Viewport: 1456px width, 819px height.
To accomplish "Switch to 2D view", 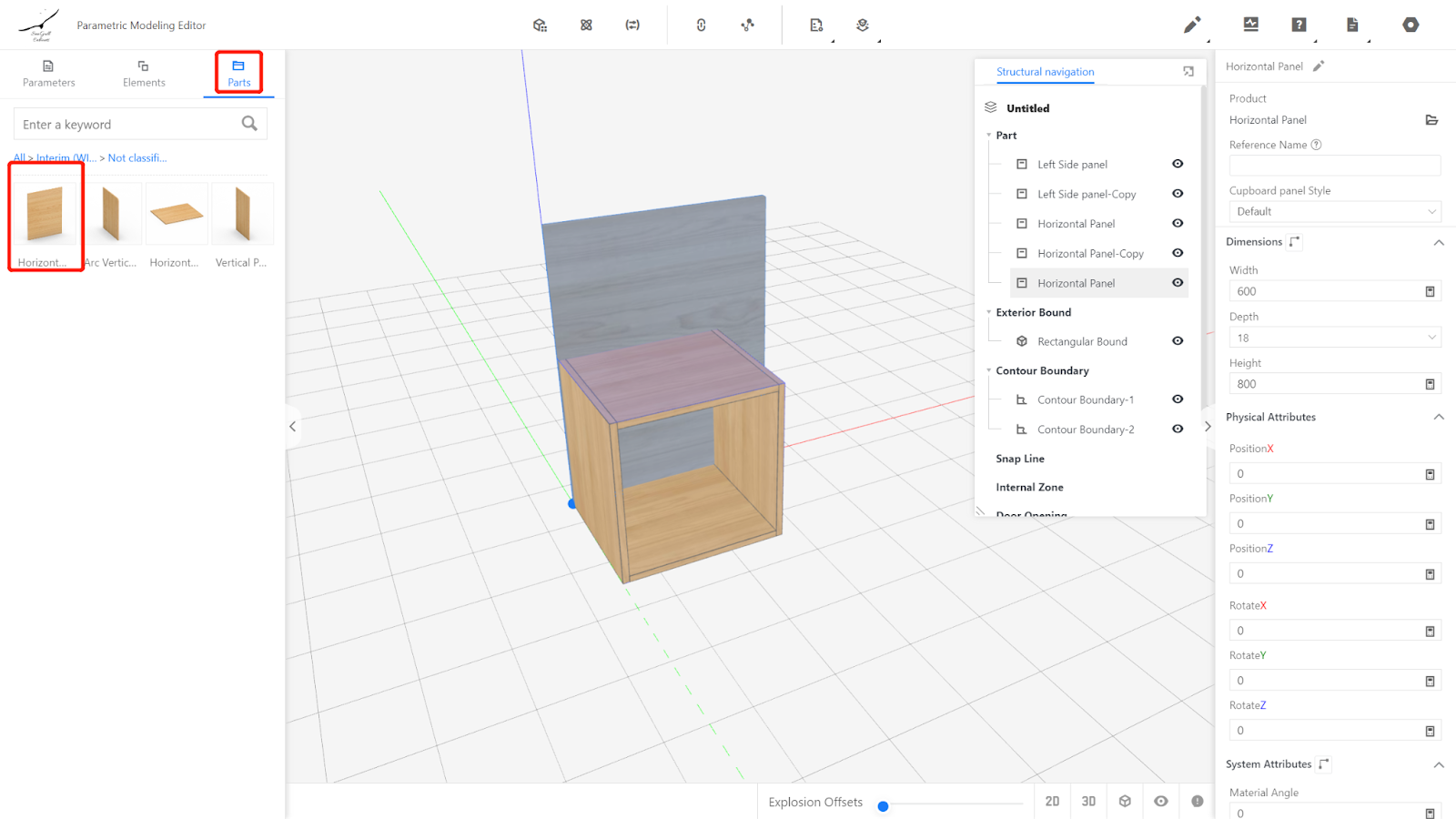I will tap(1052, 801).
